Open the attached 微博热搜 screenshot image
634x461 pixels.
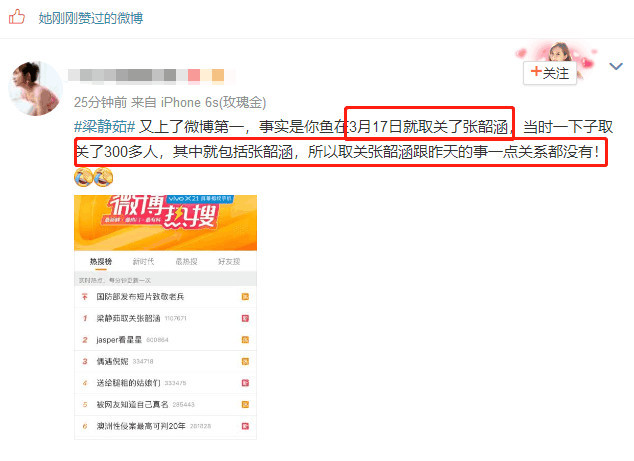(x=165, y=317)
